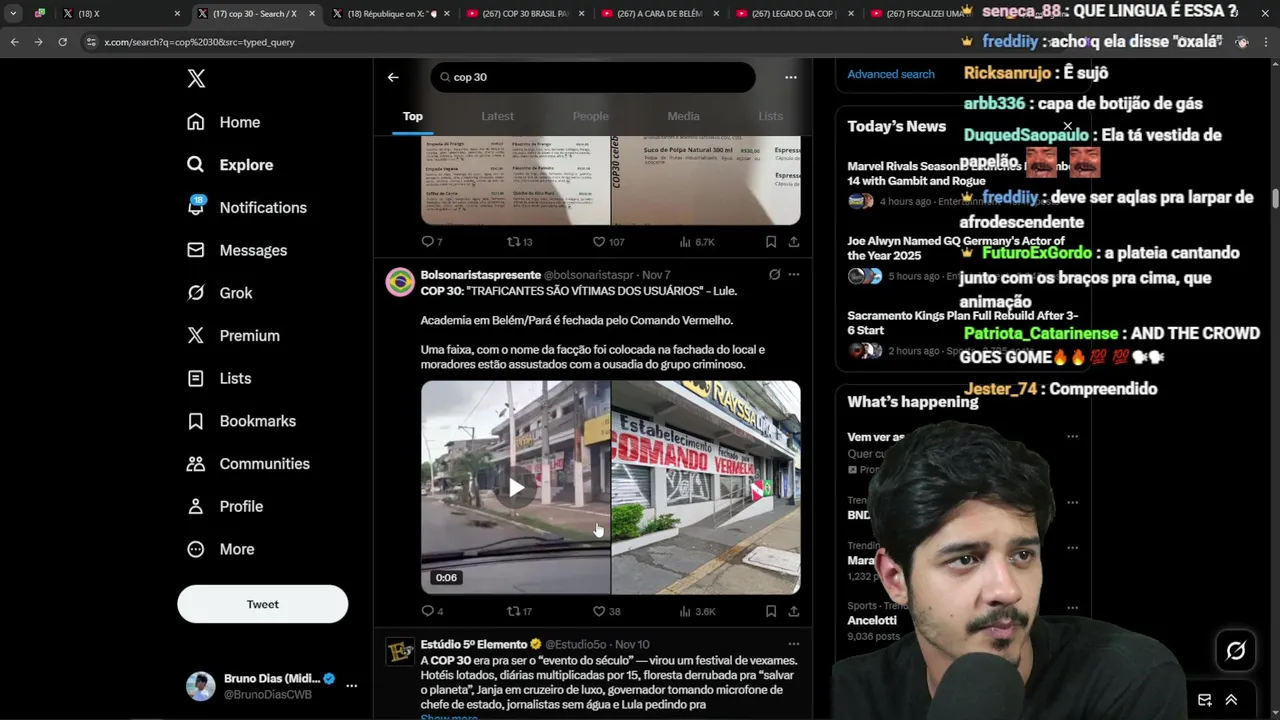View analytics of post with 6.7K views
Image resolution: width=1280 pixels, height=720 pixels.
point(697,242)
